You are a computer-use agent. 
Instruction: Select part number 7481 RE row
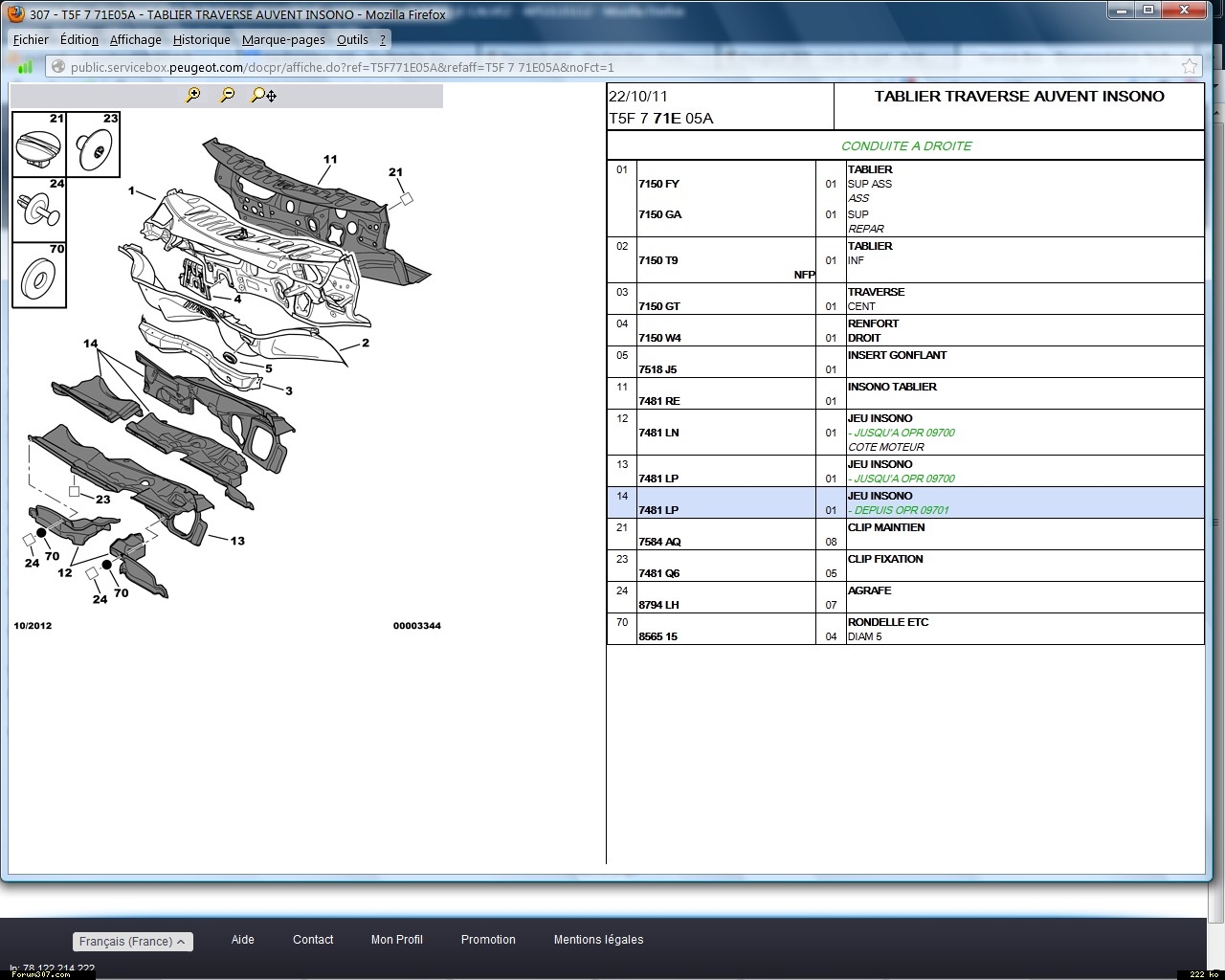tap(659, 401)
